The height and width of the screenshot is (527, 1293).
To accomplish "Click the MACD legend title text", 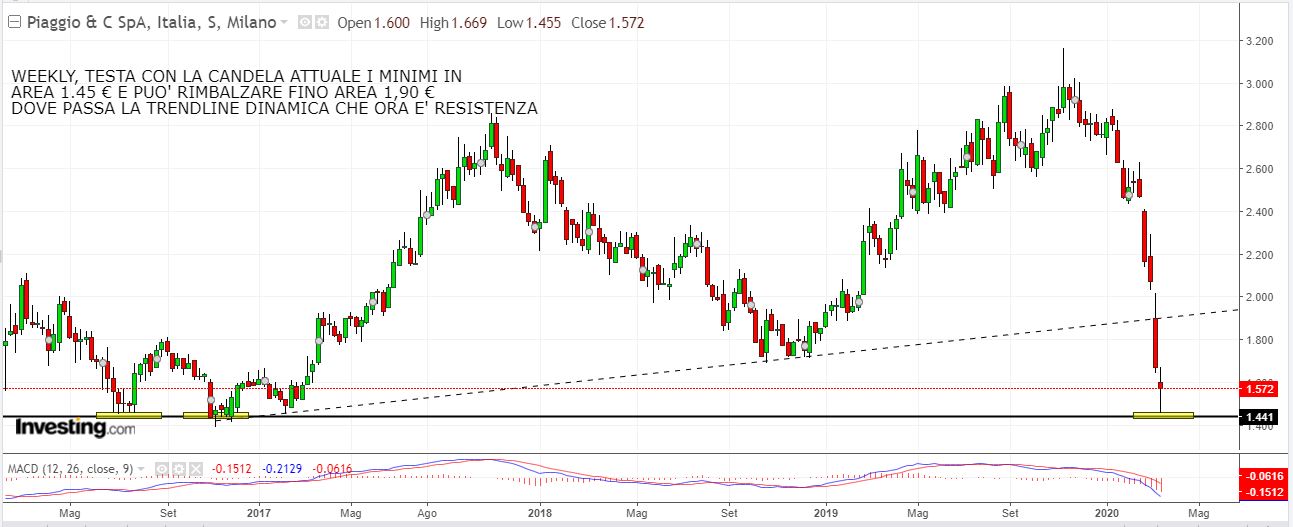I will 70,468.
